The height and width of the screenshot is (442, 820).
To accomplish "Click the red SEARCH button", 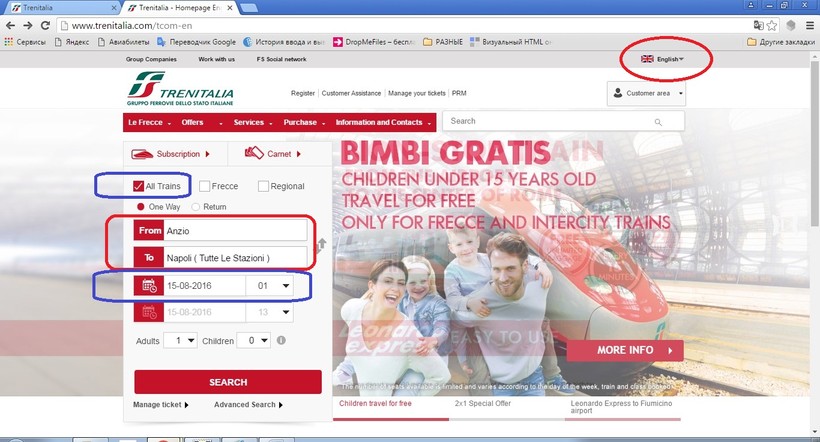I will click(x=228, y=382).
